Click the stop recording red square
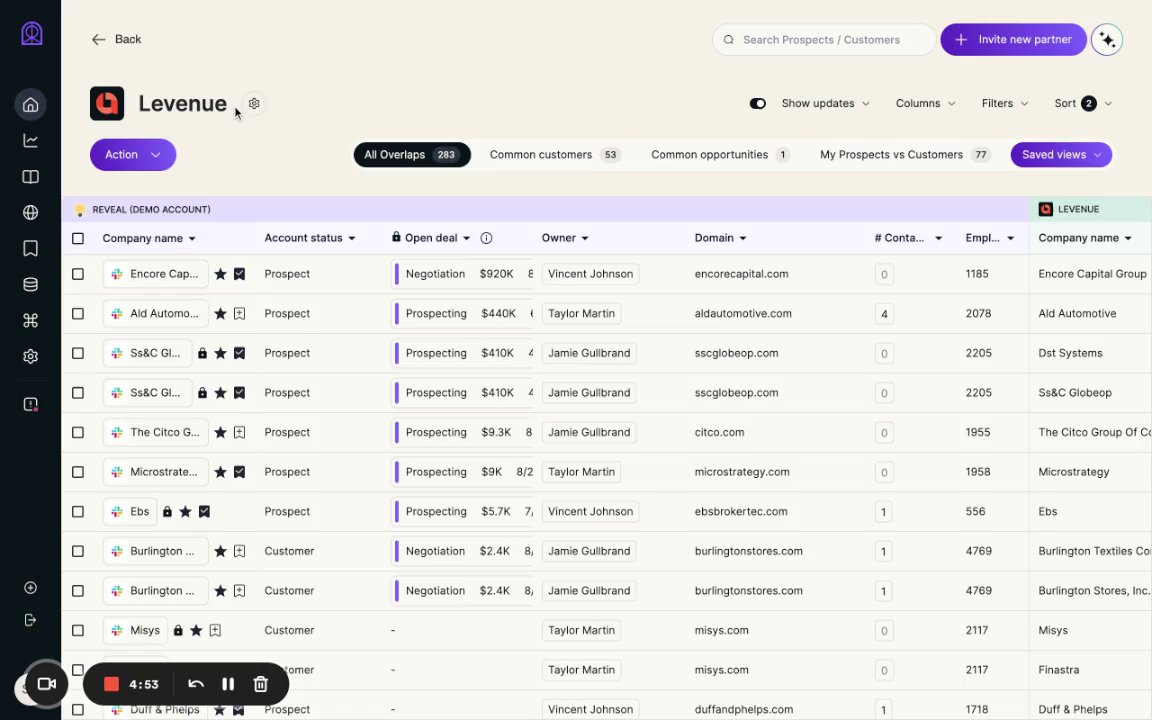This screenshot has height=720, width=1152. click(112, 684)
